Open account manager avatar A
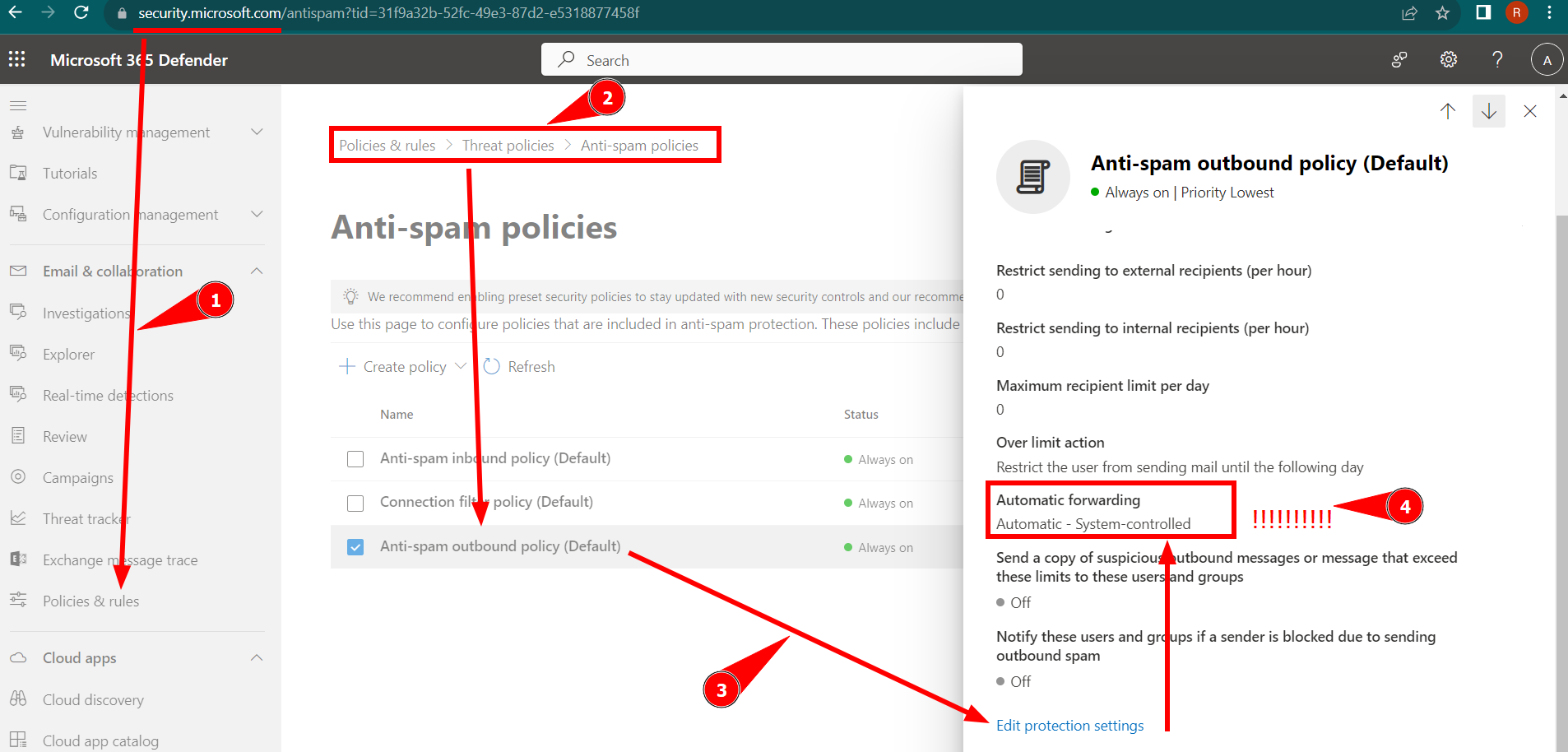 (1547, 59)
